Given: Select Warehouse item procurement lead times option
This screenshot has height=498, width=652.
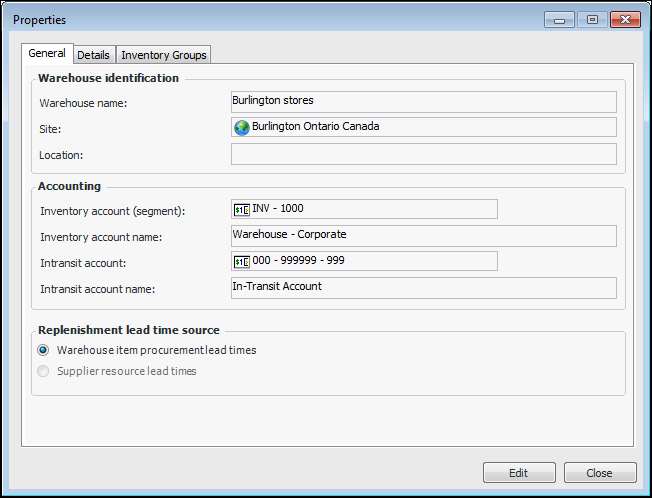Looking at the screenshot, I should click(x=43, y=350).
